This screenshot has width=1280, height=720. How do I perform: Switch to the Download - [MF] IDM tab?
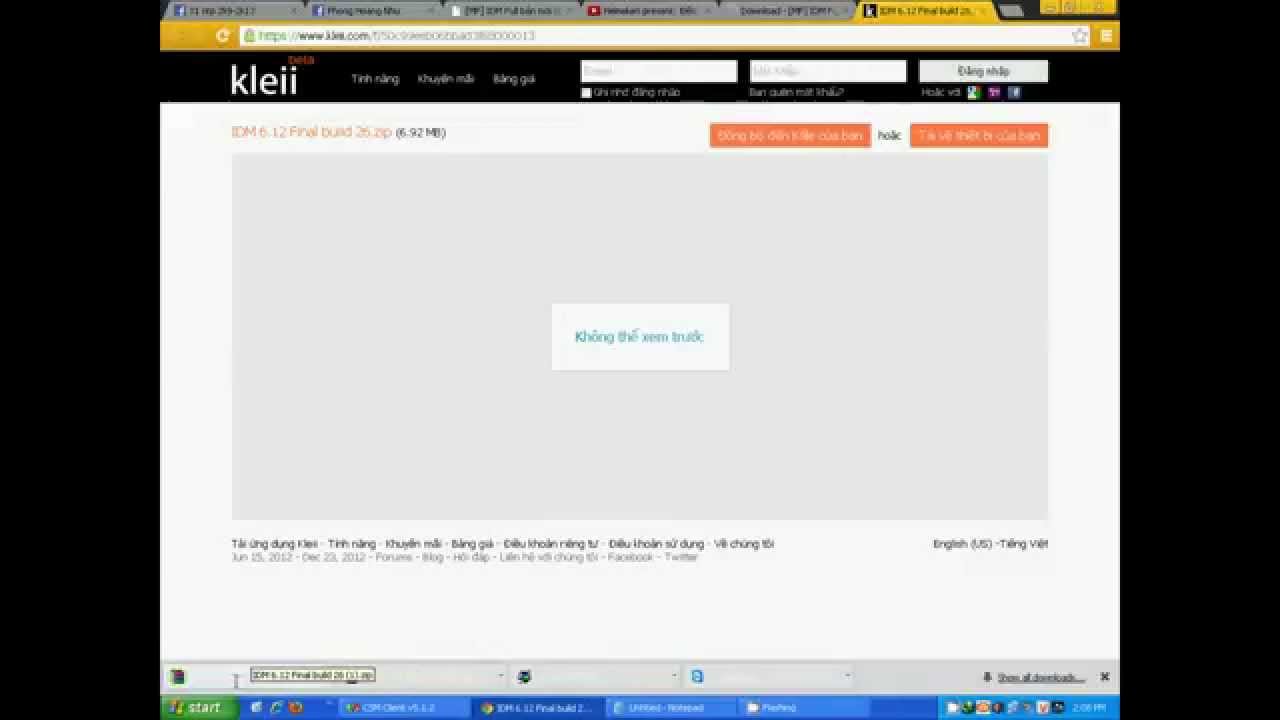[787, 11]
